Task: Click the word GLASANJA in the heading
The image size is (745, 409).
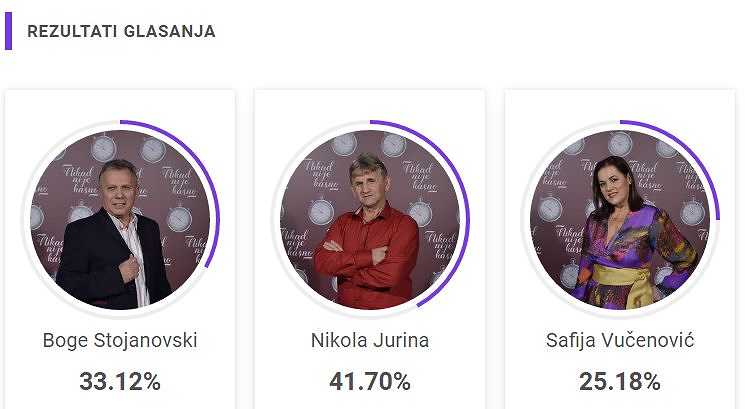Action: coord(170,31)
